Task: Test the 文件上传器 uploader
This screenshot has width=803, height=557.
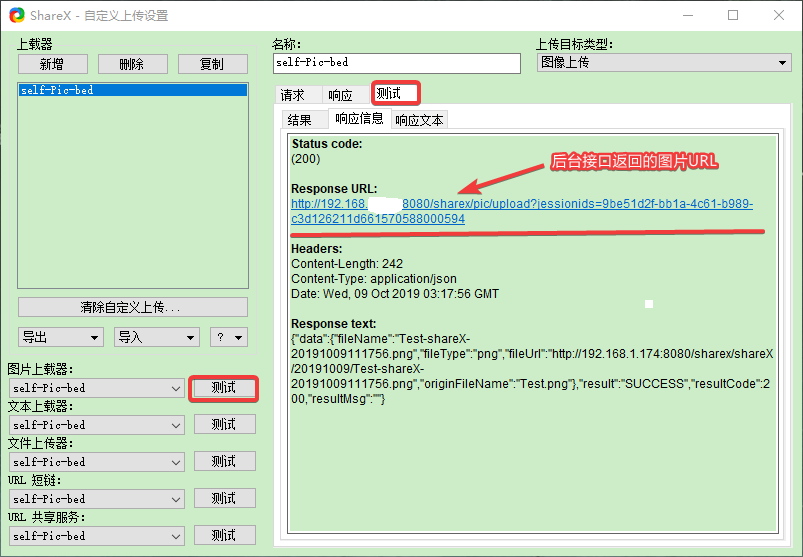Action: click(x=224, y=461)
